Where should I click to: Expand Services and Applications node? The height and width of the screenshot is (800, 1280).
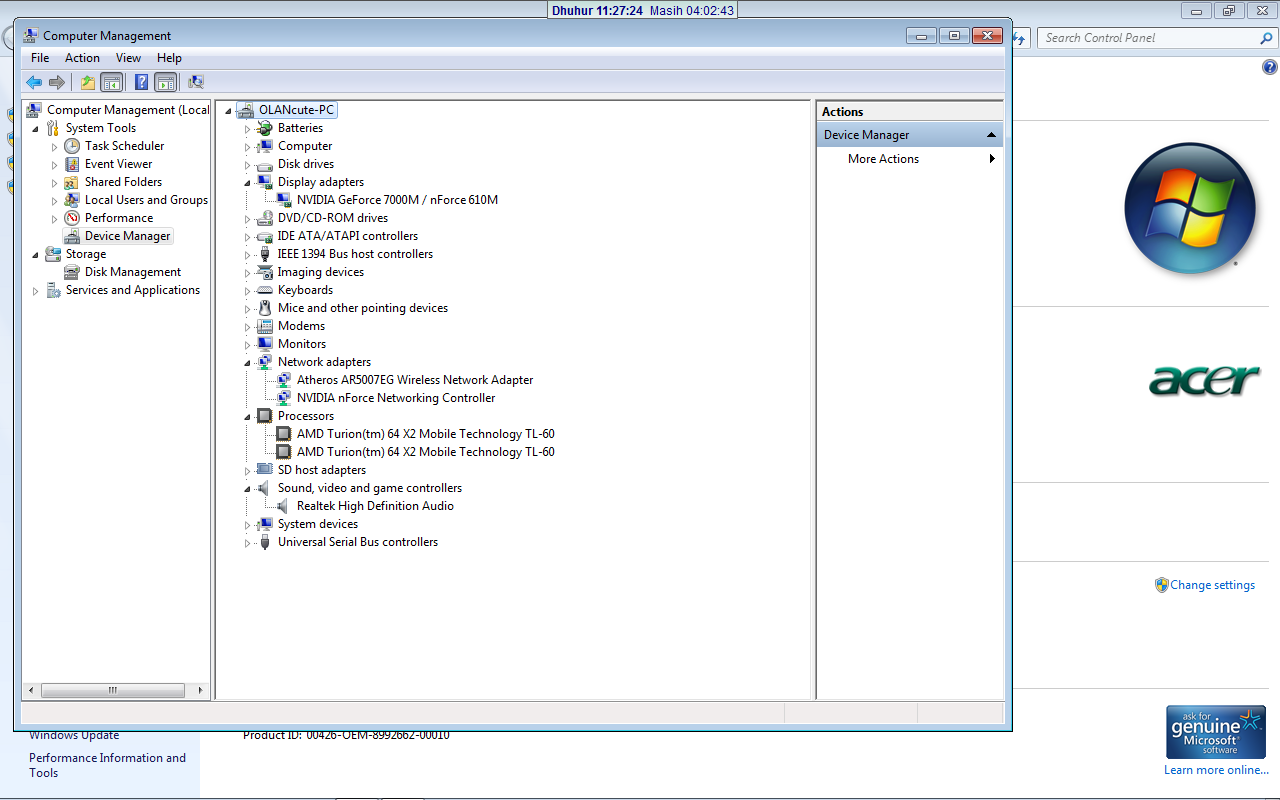[36, 291]
